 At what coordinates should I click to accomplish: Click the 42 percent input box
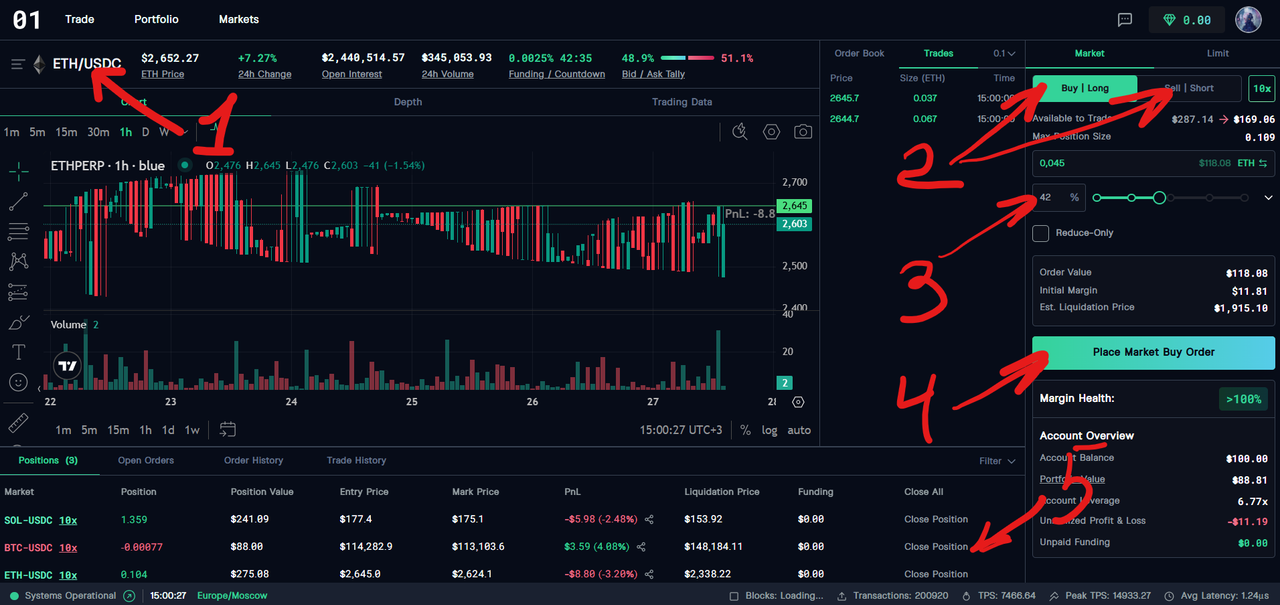[x=1058, y=198]
